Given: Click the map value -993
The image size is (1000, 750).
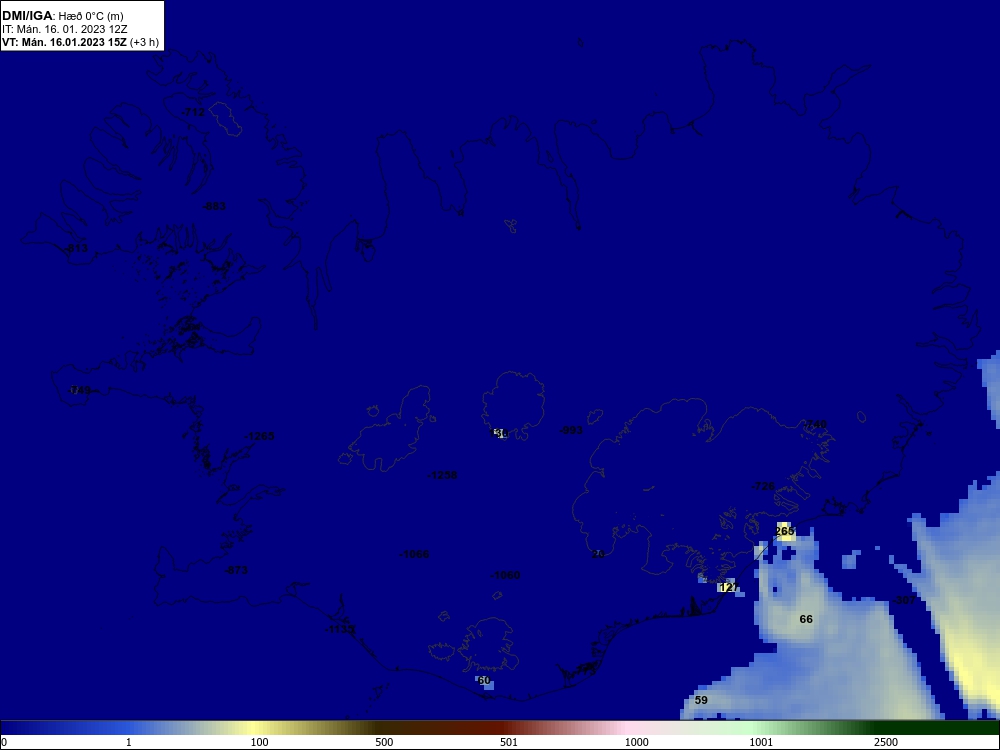Looking at the screenshot, I should 571,430.
